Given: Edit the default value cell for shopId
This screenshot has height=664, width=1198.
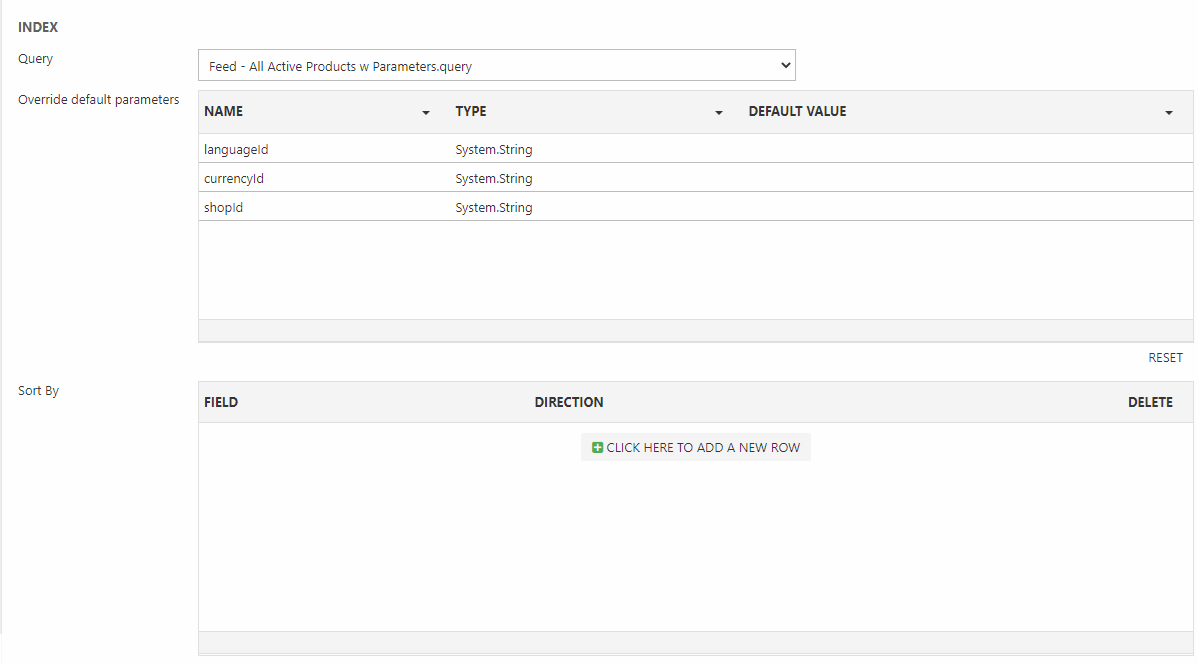Looking at the screenshot, I should click(x=960, y=207).
